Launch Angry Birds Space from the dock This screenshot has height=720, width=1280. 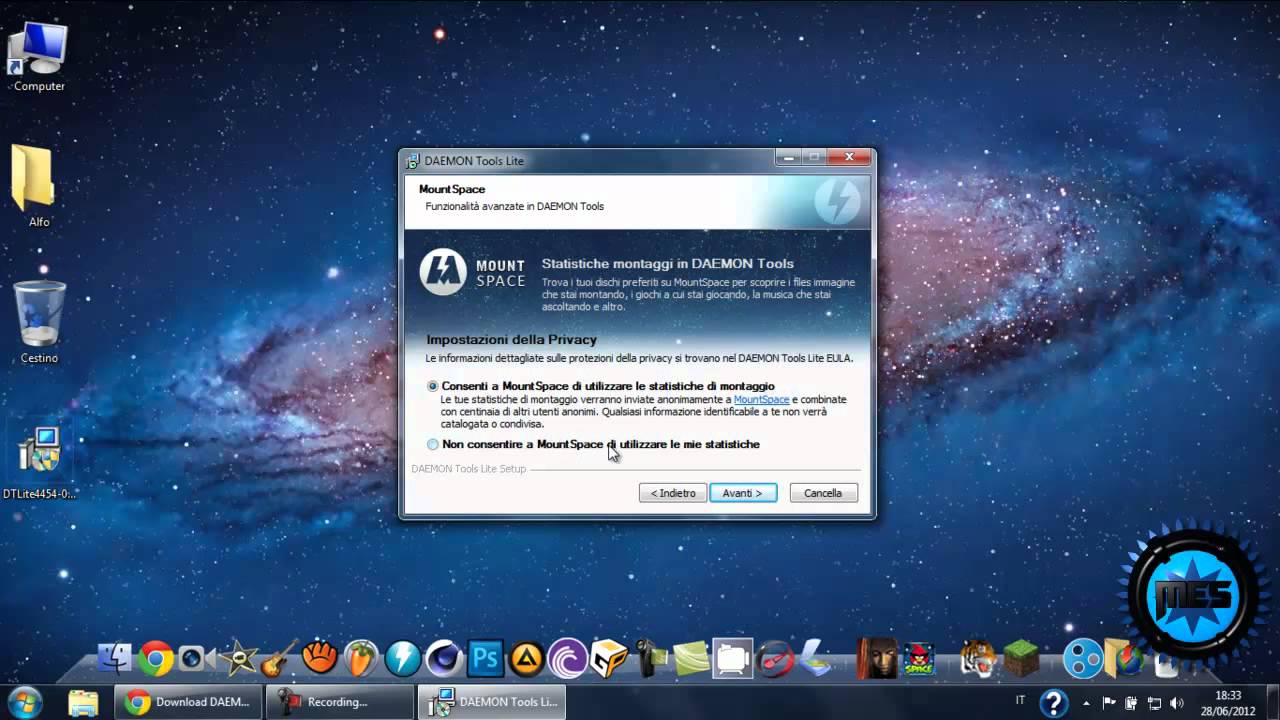click(918, 657)
